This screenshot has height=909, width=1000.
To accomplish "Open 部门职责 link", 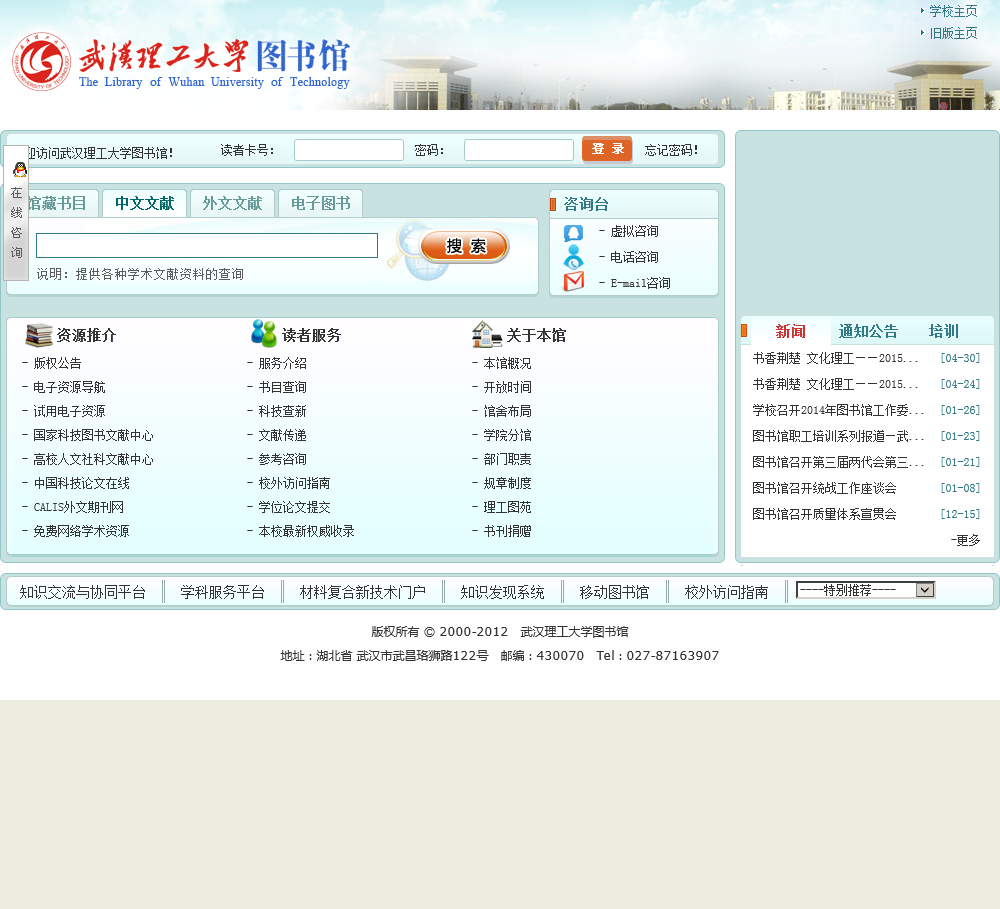I will point(508,459).
